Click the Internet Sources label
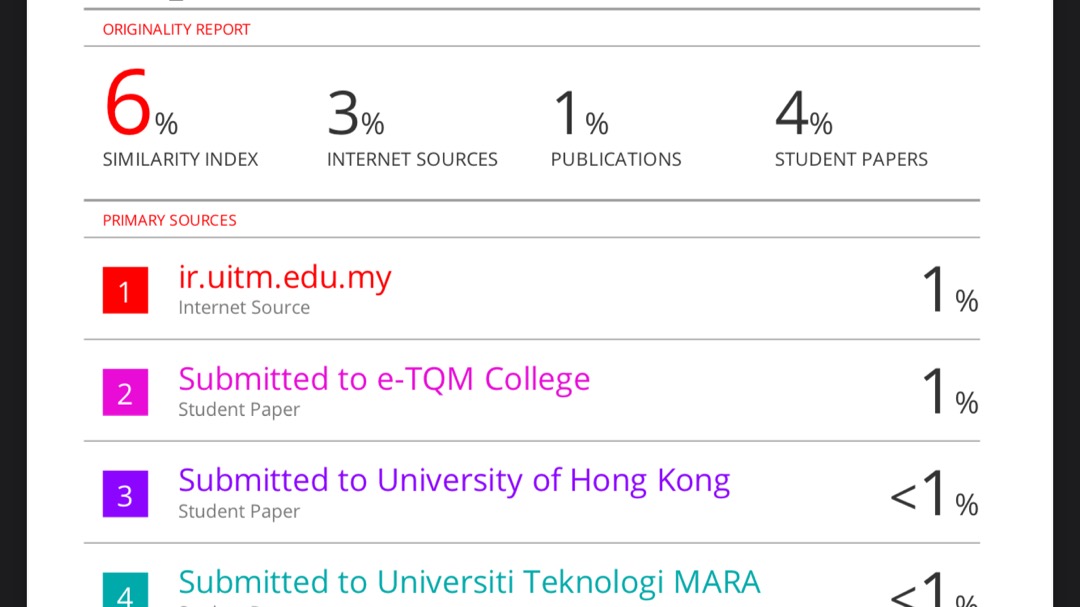 412,159
